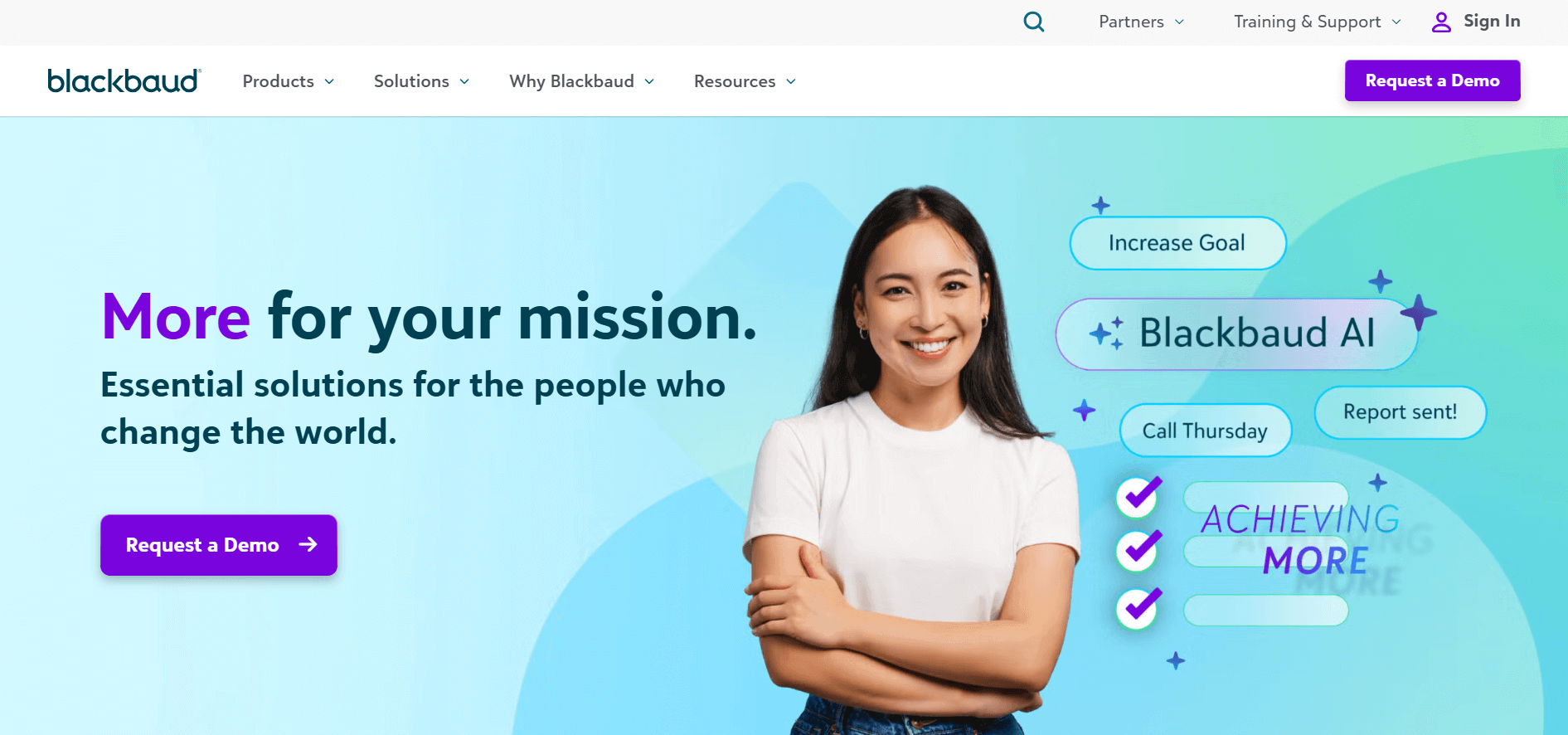Expand the Products chevron
Viewport: 1568px width, 735px height.
coord(329,81)
